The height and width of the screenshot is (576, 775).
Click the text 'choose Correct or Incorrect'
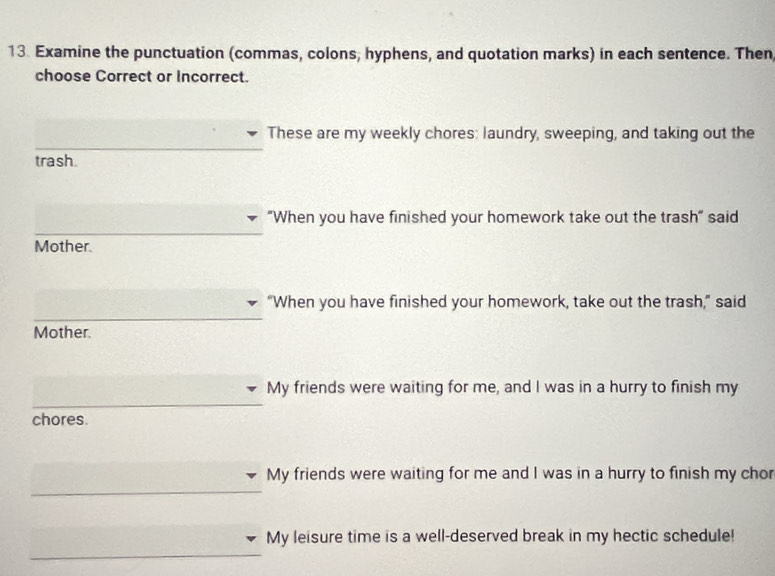(141, 76)
